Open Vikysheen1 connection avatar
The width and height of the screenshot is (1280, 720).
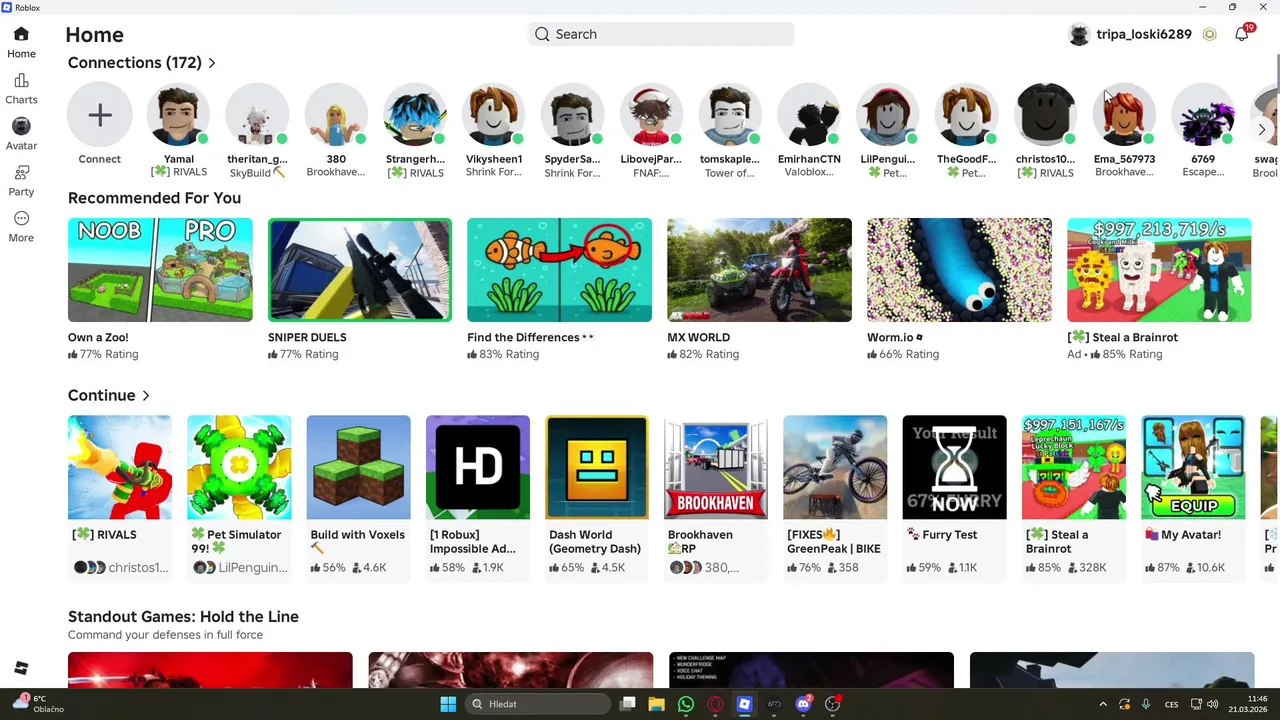[494, 115]
